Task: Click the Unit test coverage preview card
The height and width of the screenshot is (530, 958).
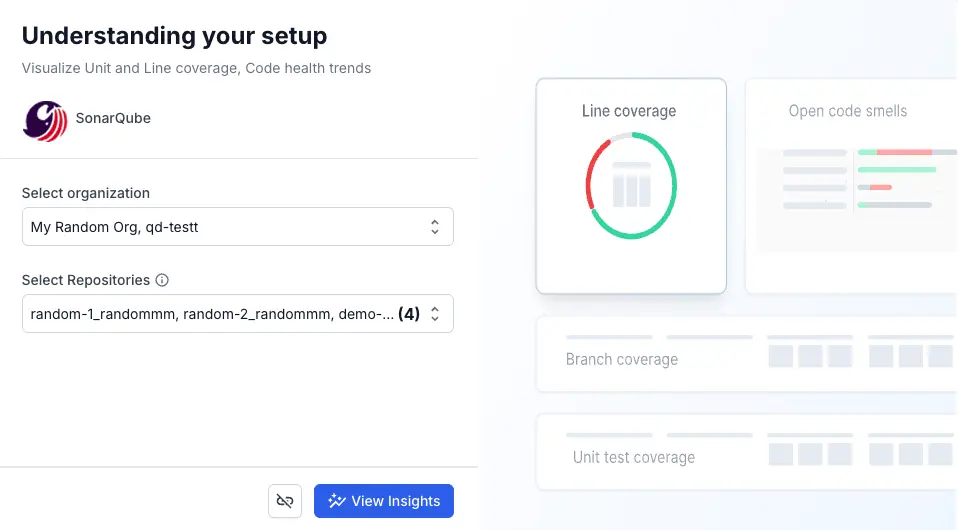Action: (747, 452)
